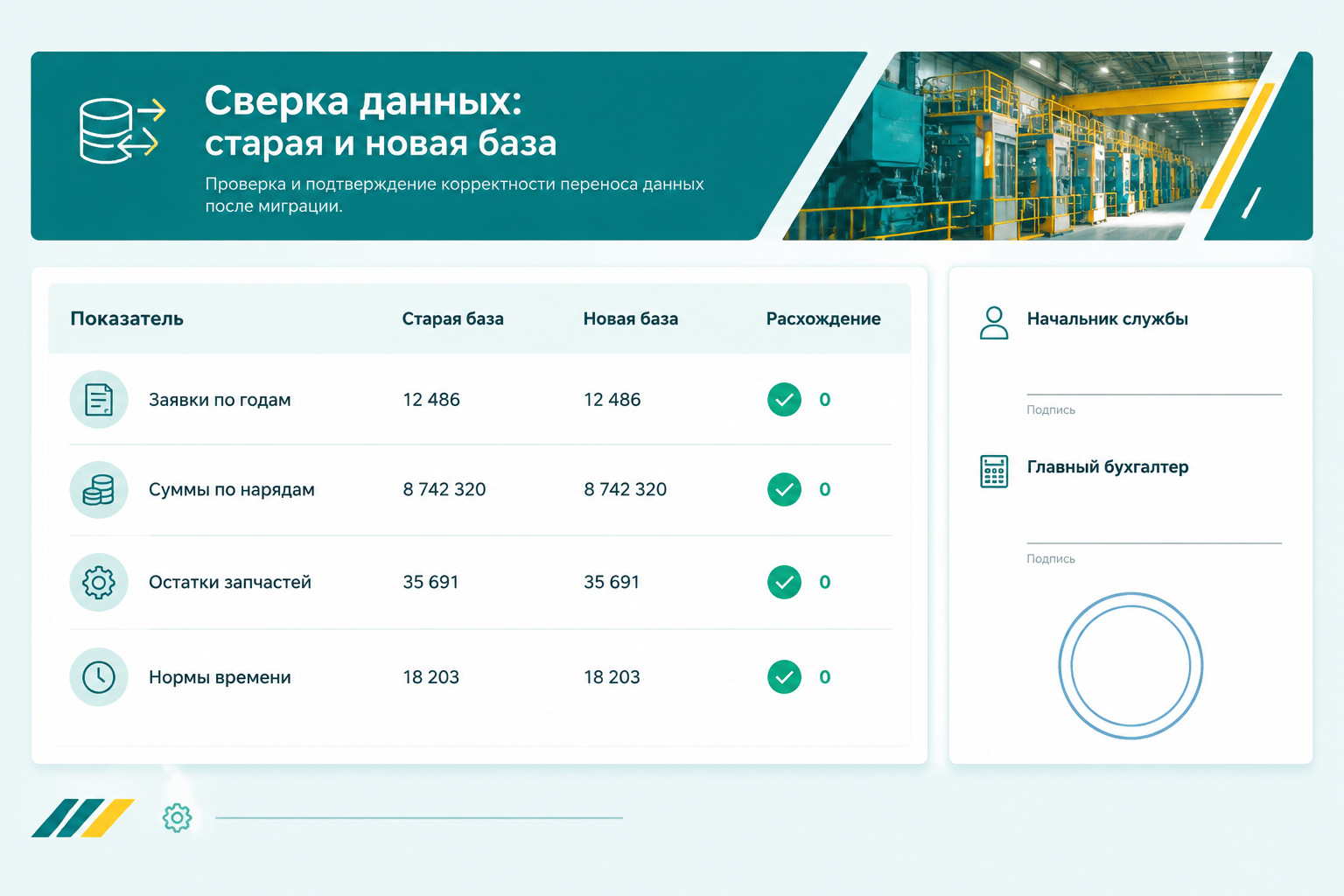Click the Начальник службы heading
1344x896 pixels.
tap(1108, 319)
